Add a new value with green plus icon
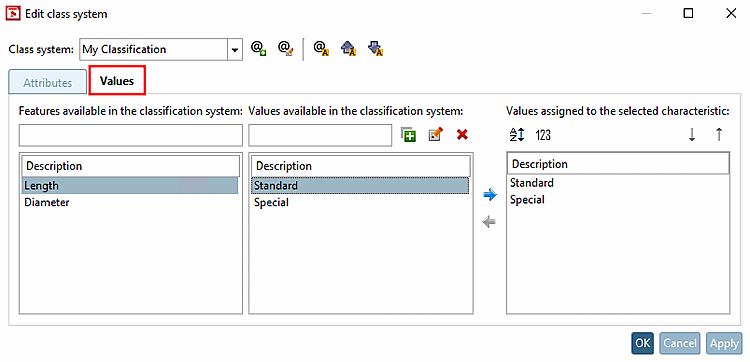This screenshot has height=362, width=750. coord(408,135)
